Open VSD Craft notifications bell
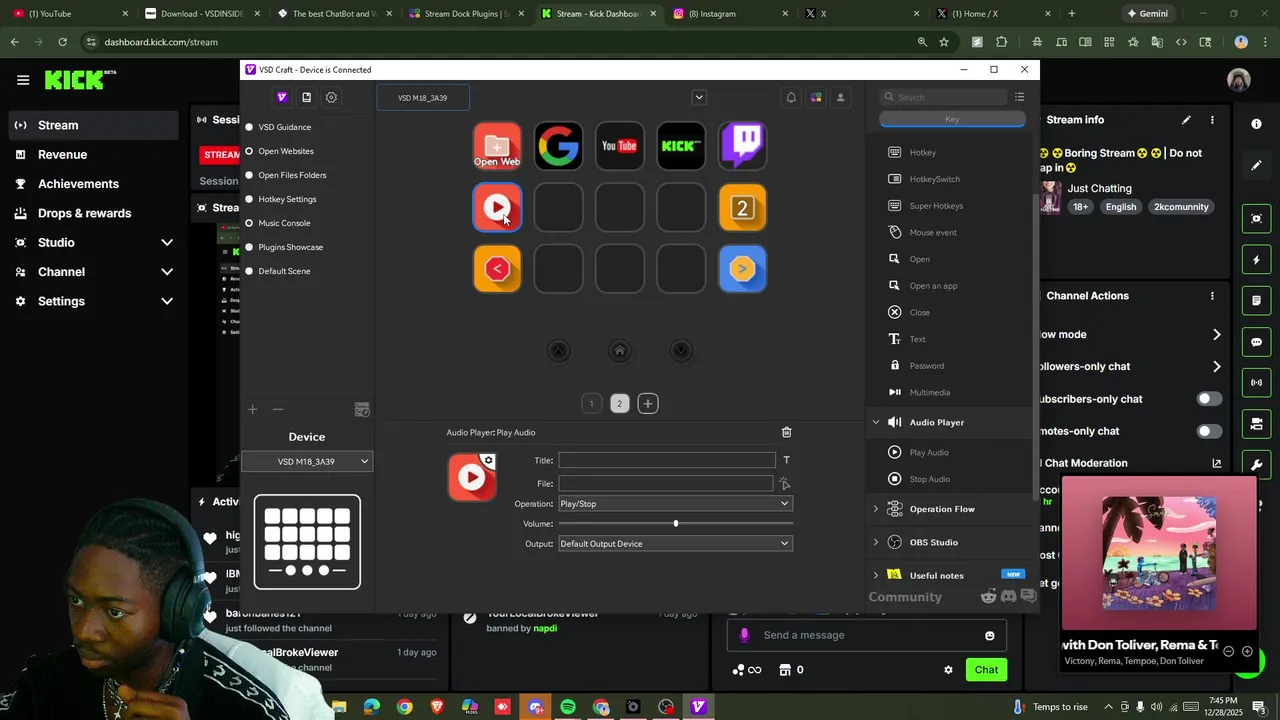 (x=791, y=97)
